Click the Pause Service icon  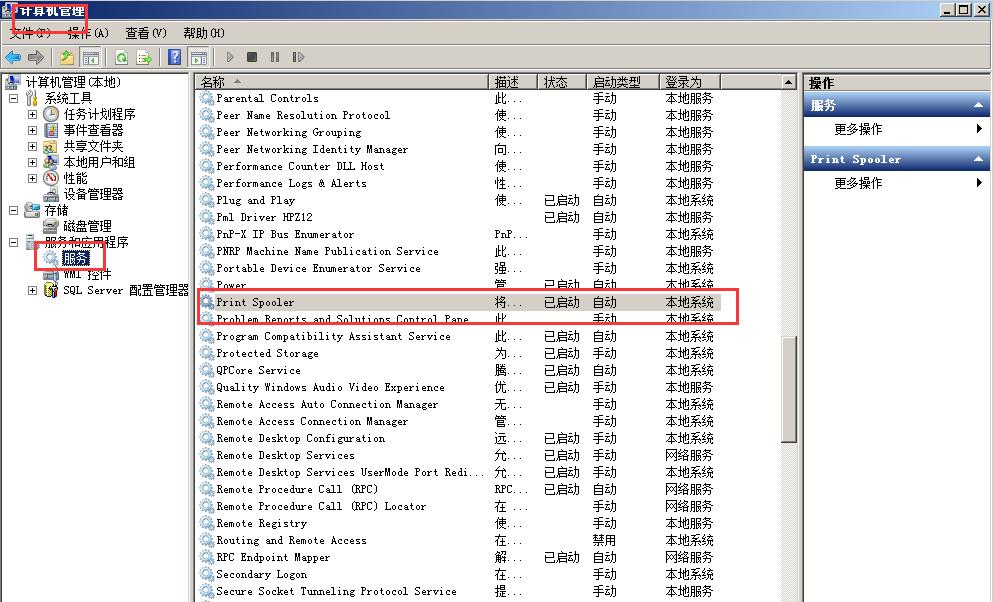coord(275,57)
